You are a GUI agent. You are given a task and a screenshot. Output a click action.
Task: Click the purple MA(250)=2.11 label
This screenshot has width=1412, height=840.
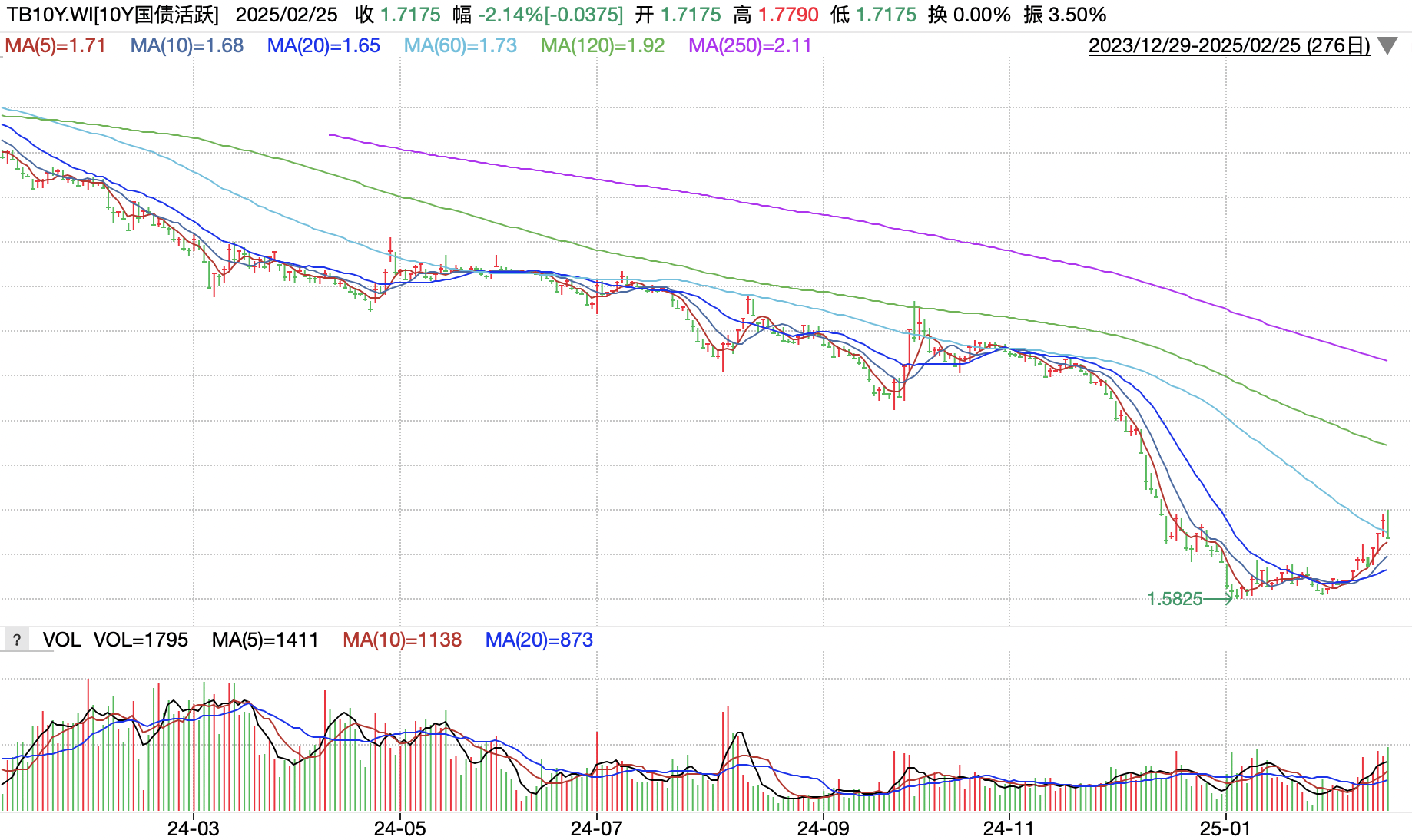[x=750, y=46]
